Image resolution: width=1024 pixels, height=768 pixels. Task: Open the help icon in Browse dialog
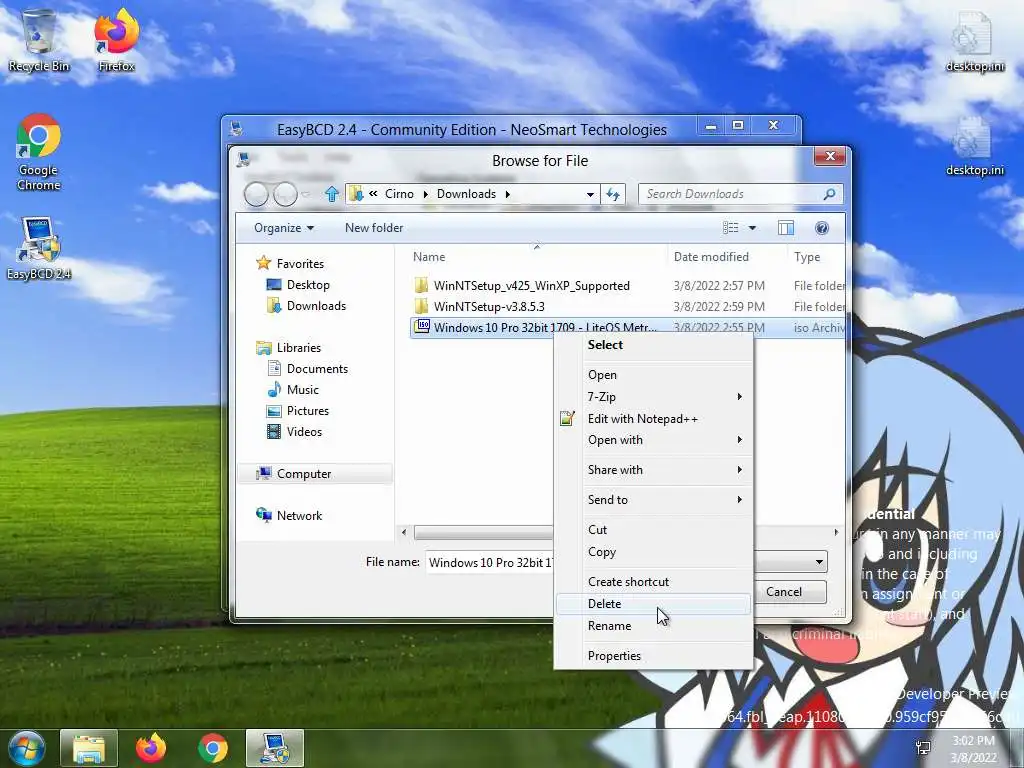coord(822,228)
